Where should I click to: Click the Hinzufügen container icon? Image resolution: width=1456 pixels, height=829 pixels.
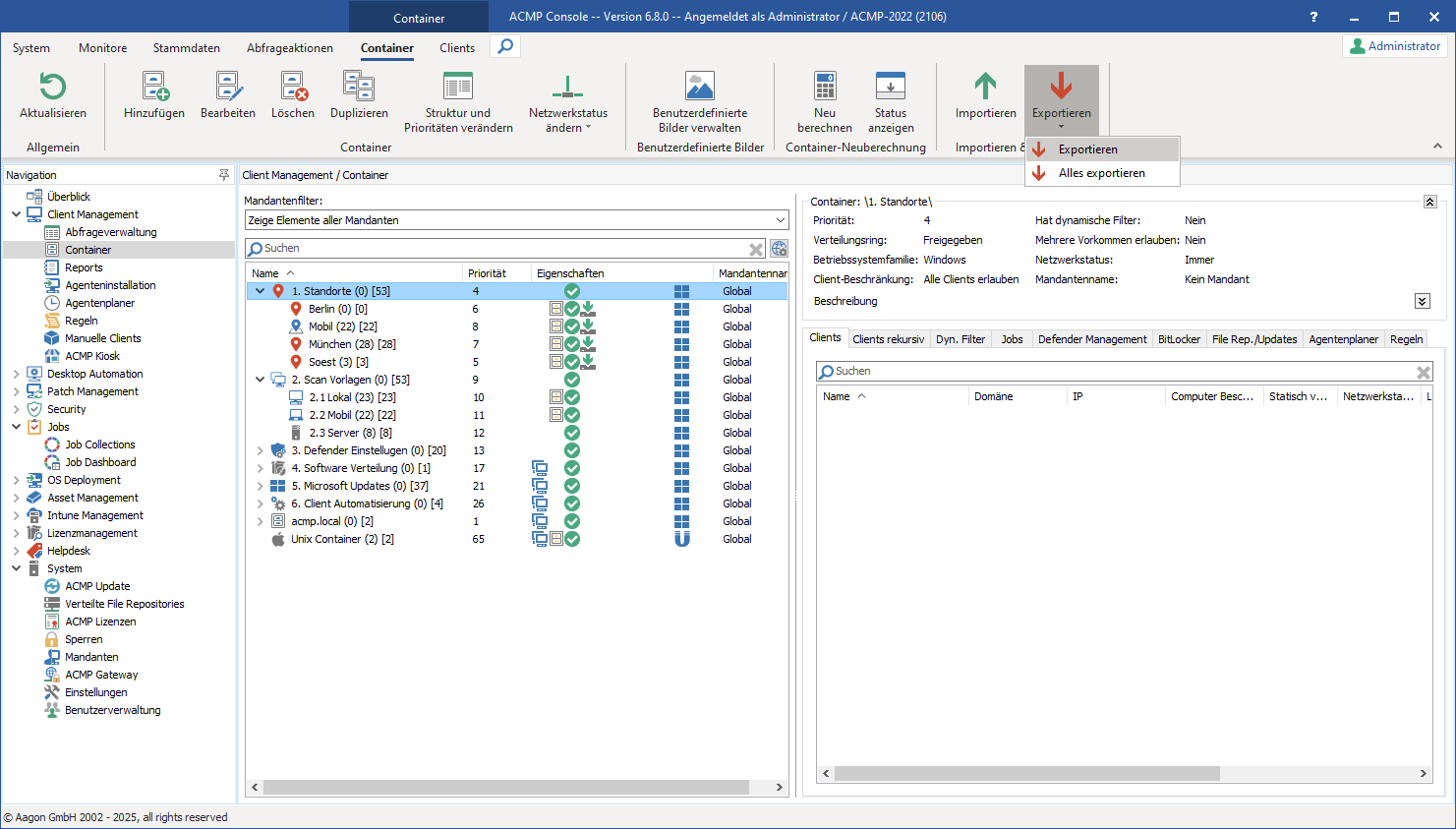(154, 88)
